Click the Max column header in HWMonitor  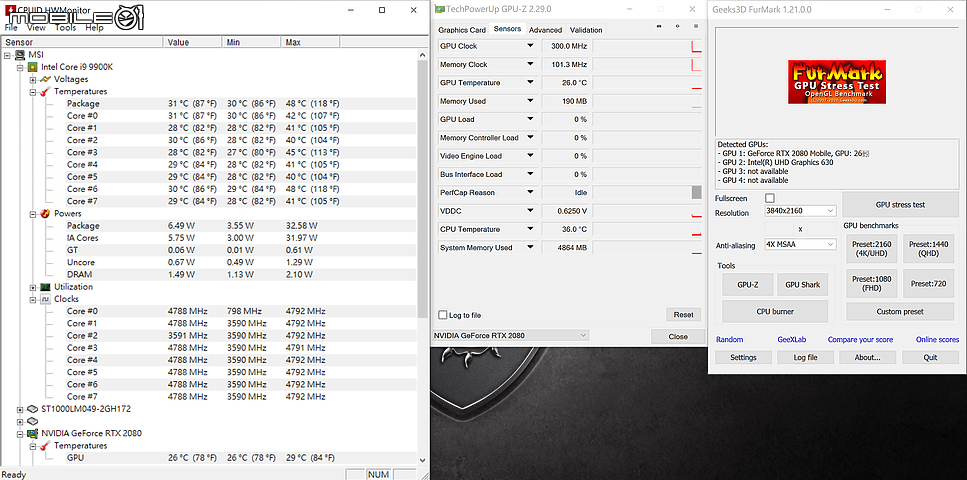(310, 42)
